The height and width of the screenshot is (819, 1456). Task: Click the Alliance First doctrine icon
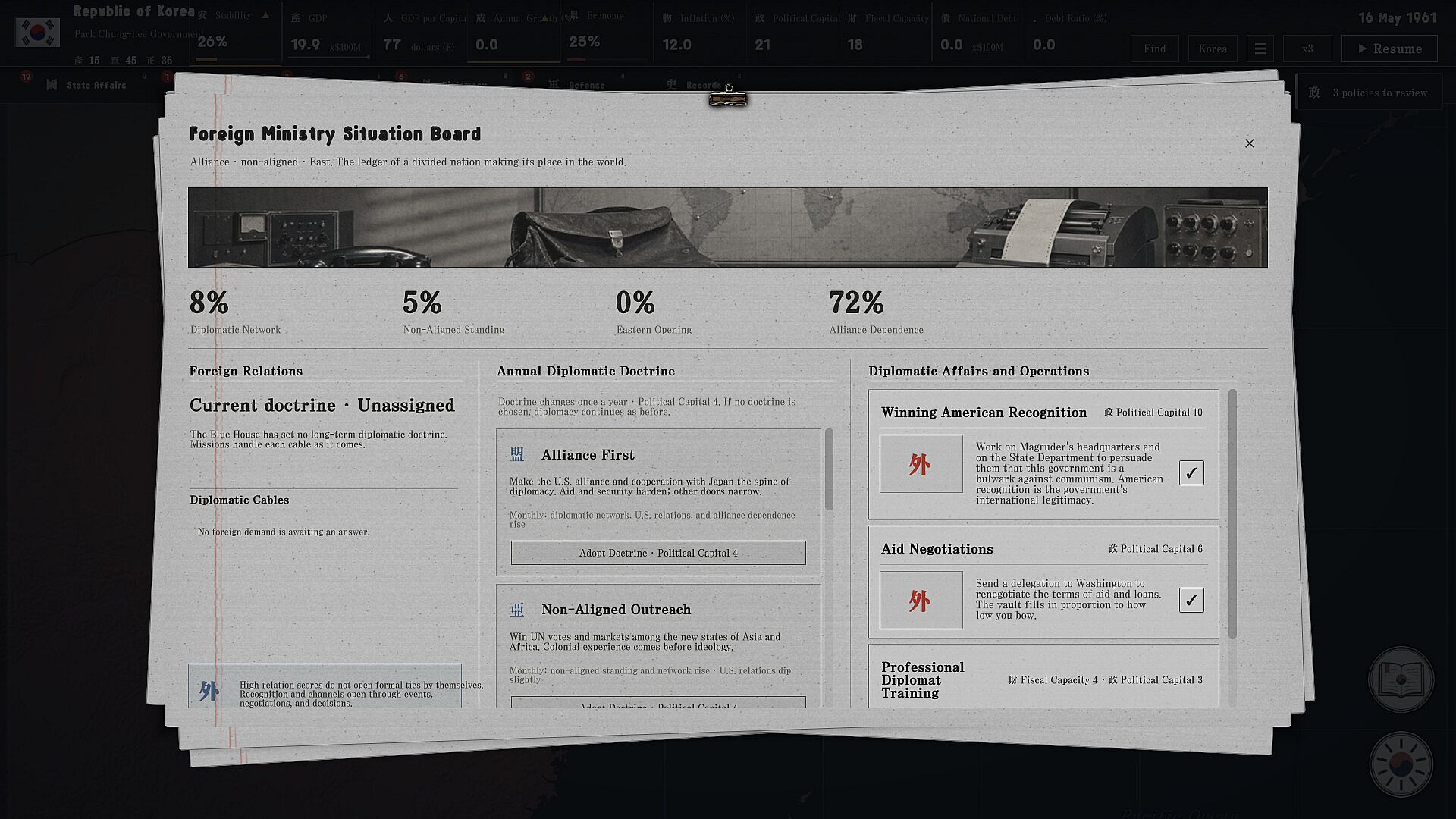click(517, 454)
